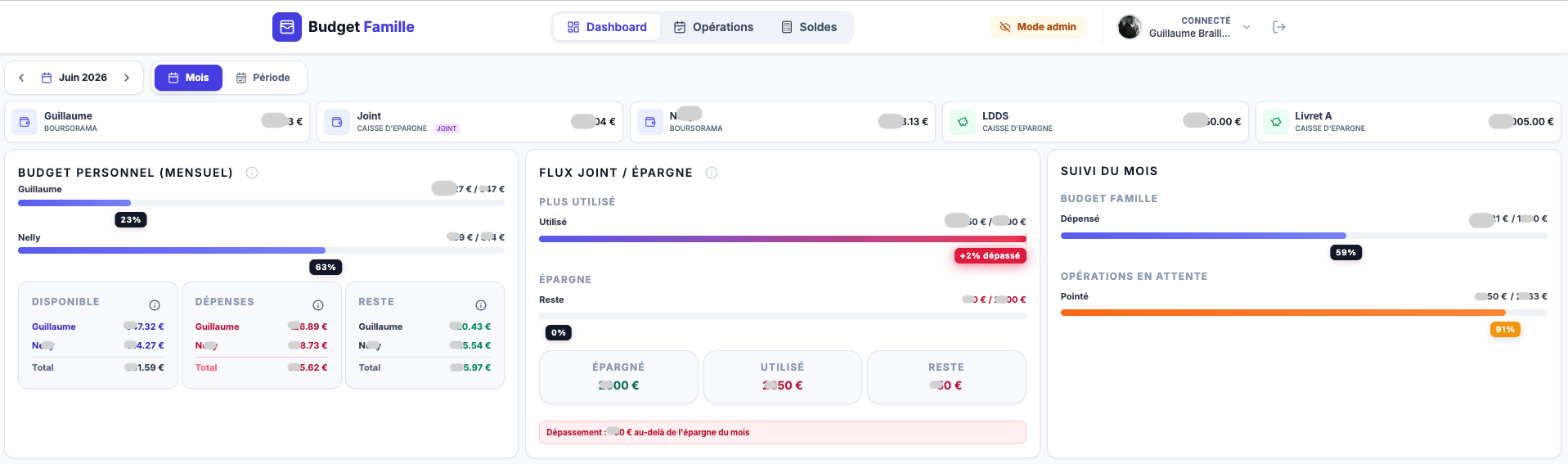Click the logout icon beside the user name

pyautogui.click(x=1279, y=27)
